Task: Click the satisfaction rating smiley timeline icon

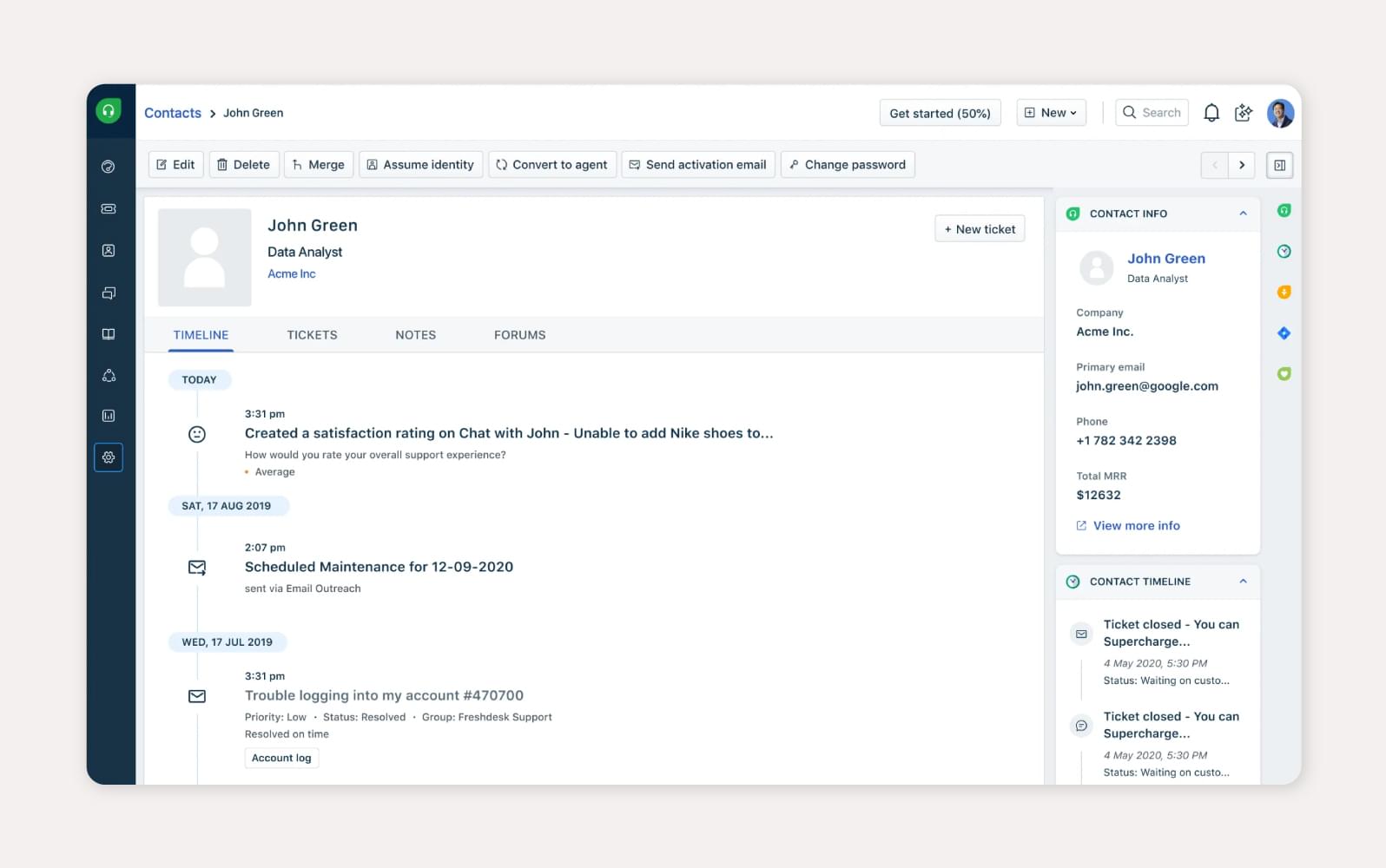Action: coord(197,434)
